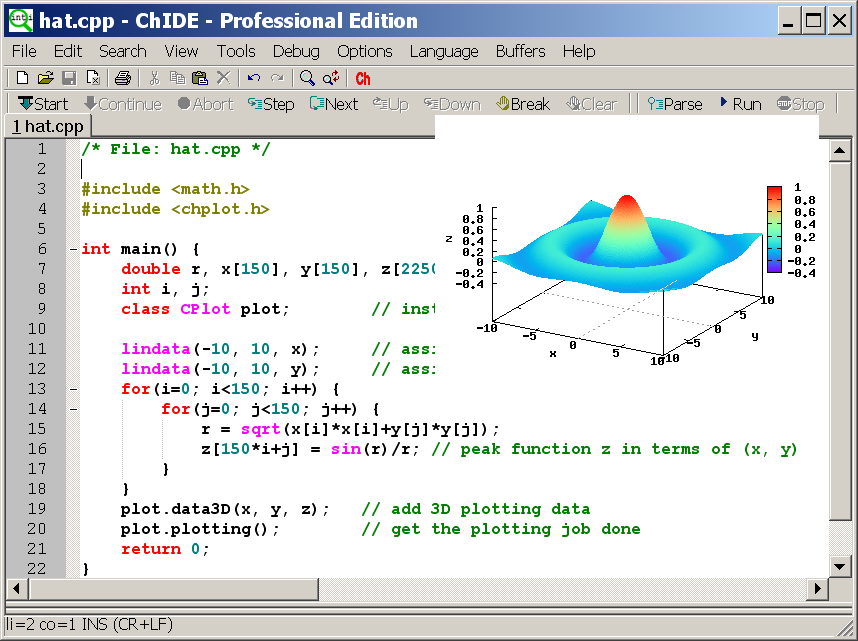Click the horizontal scrollbar left arrow
The image size is (858, 641).
pyautogui.click(x=16, y=588)
